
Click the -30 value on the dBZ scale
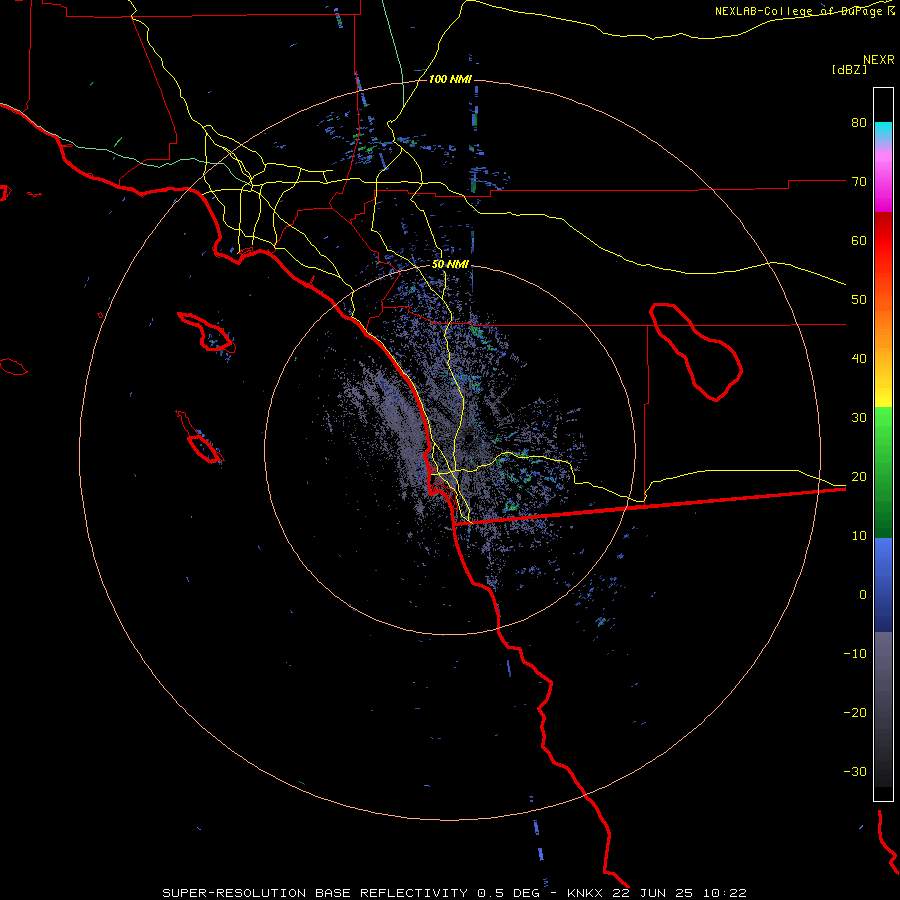855,771
